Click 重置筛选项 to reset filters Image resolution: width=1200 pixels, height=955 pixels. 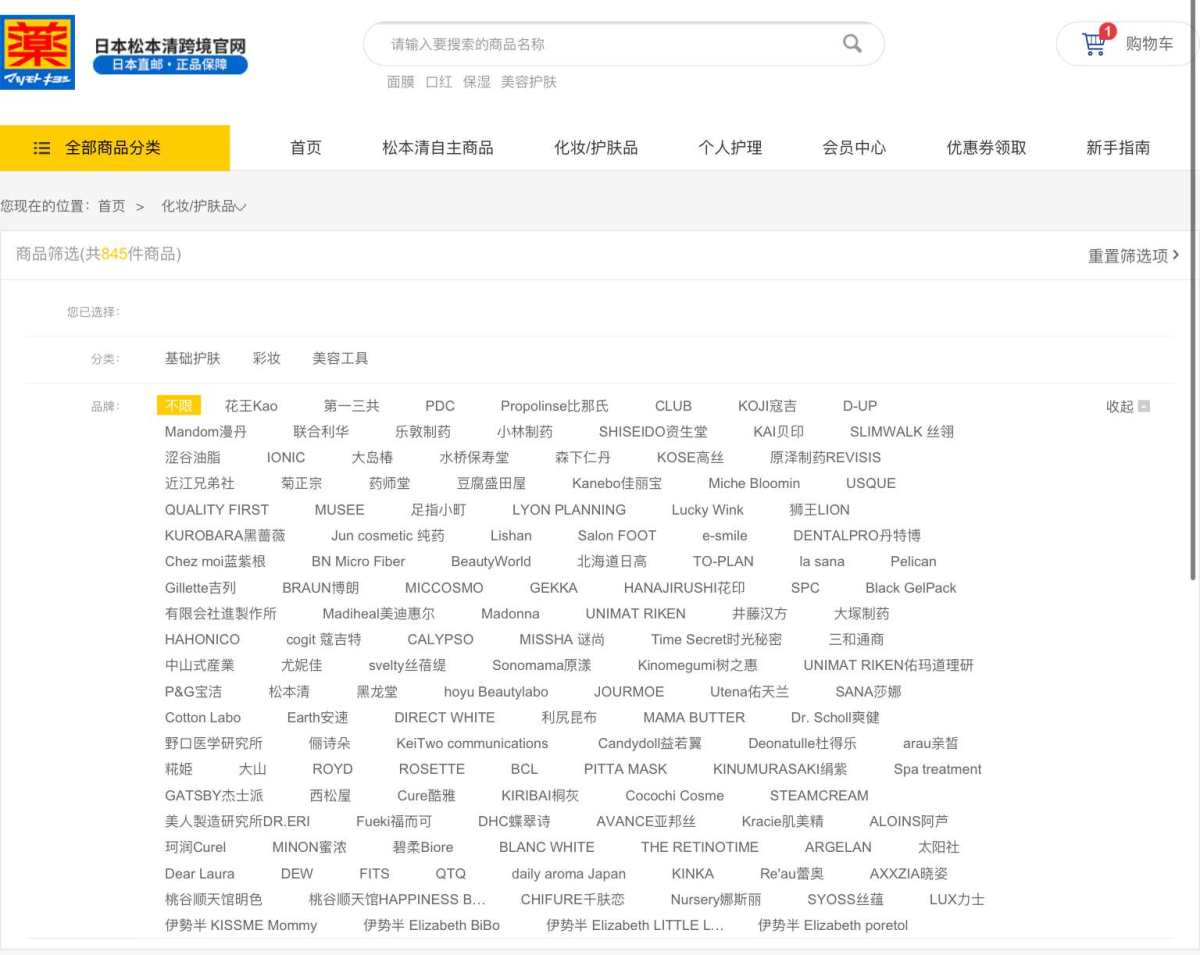(1132, 255)
